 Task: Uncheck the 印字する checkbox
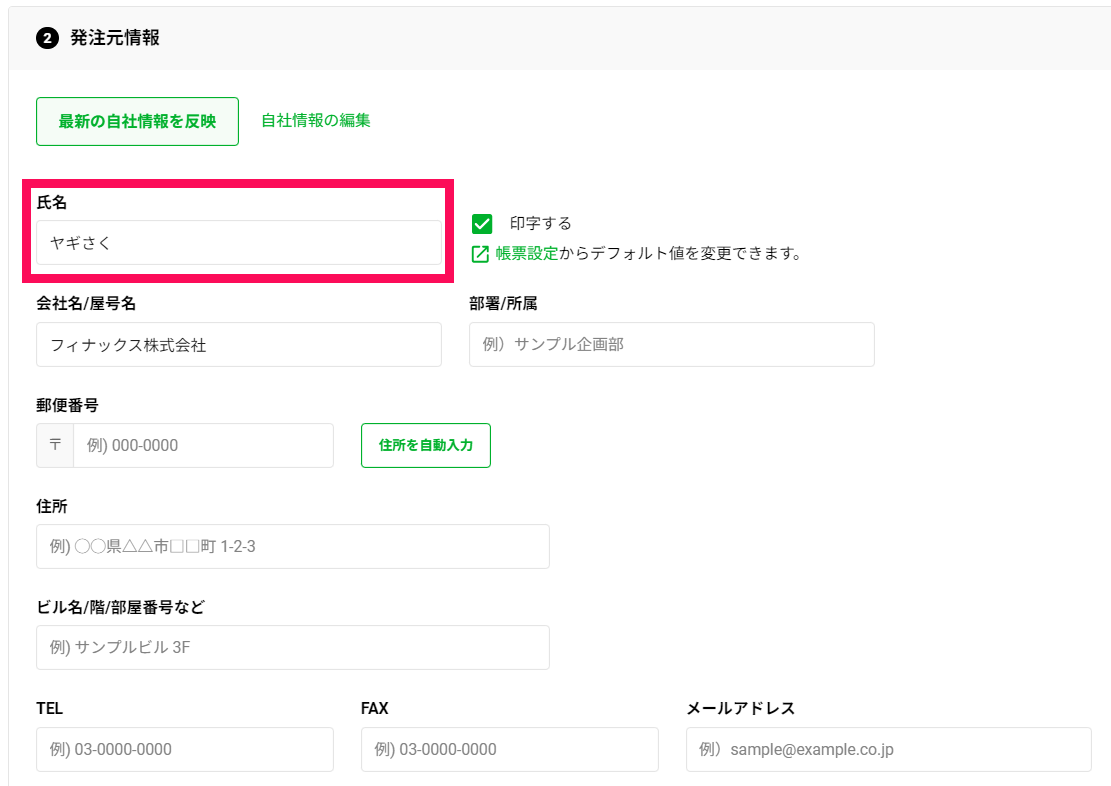(482, 224)
